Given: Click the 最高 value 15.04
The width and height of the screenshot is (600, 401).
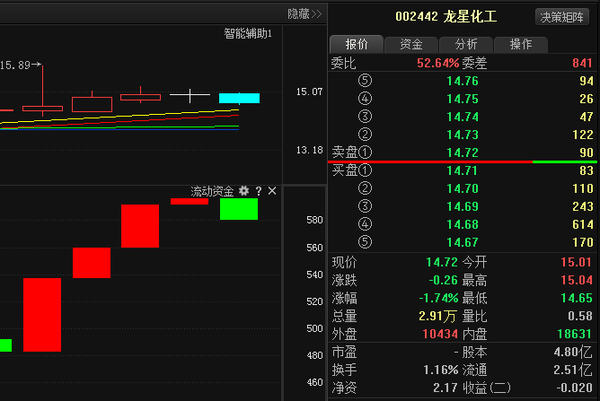Looking at the screenshot, I should (x=576, y=280).
